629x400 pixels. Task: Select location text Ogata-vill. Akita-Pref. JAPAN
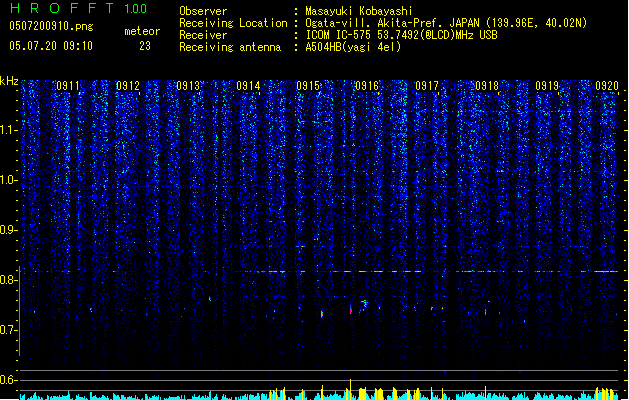[x=392, y=23]
